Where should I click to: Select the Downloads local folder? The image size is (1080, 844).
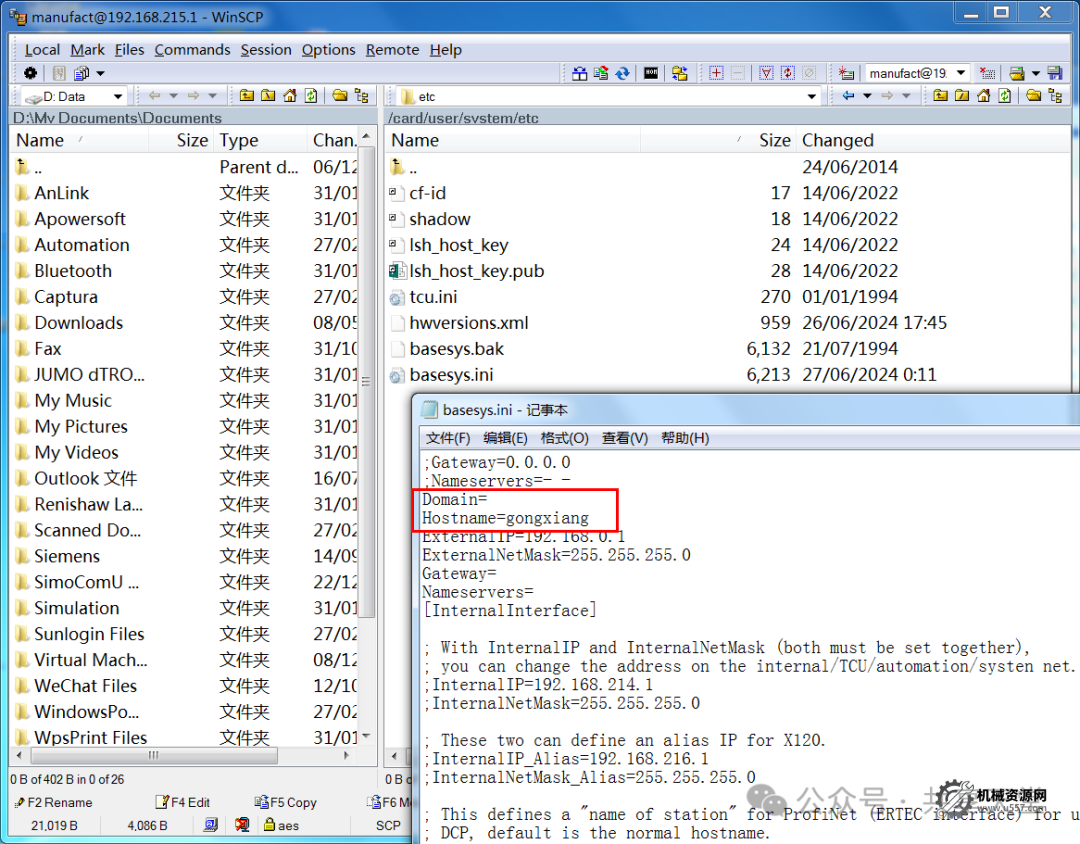[78, 323]
